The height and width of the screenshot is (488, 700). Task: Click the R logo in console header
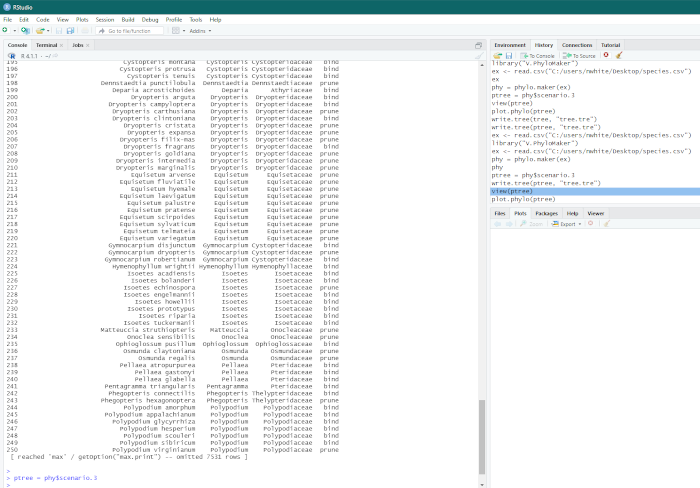coord(12,56)
